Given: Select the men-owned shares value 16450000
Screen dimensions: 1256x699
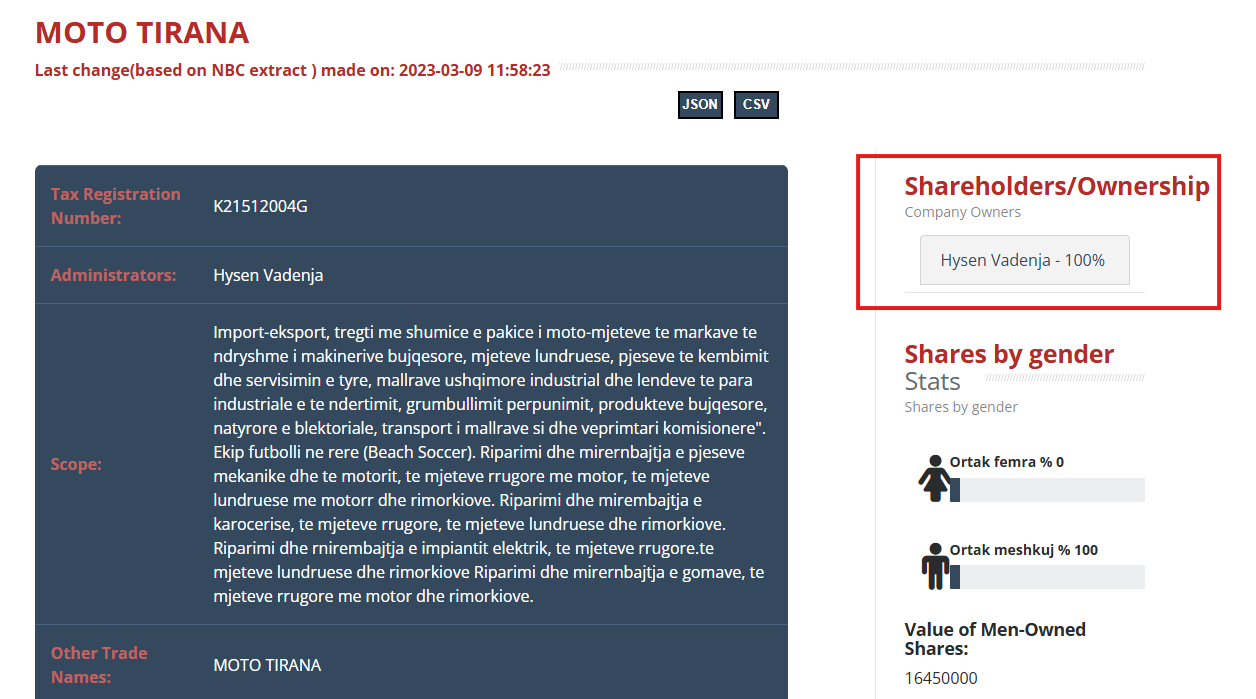Looking at the screenshot, I should [940, 678].
